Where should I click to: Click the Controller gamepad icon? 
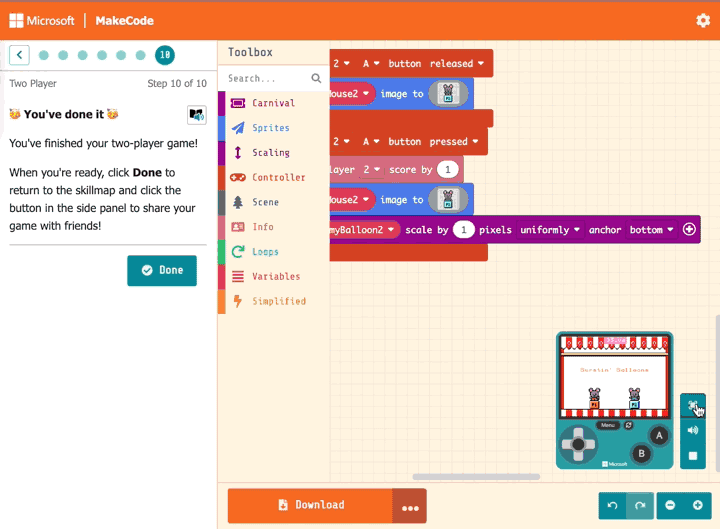[x=238, y=177]
